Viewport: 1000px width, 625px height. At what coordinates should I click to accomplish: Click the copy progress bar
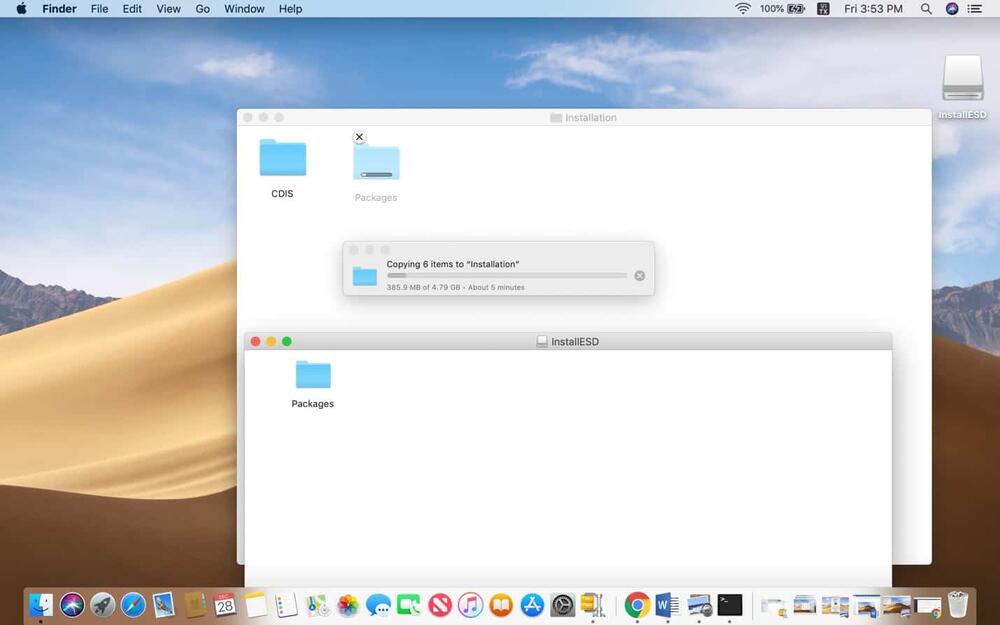tap(506, 276)
